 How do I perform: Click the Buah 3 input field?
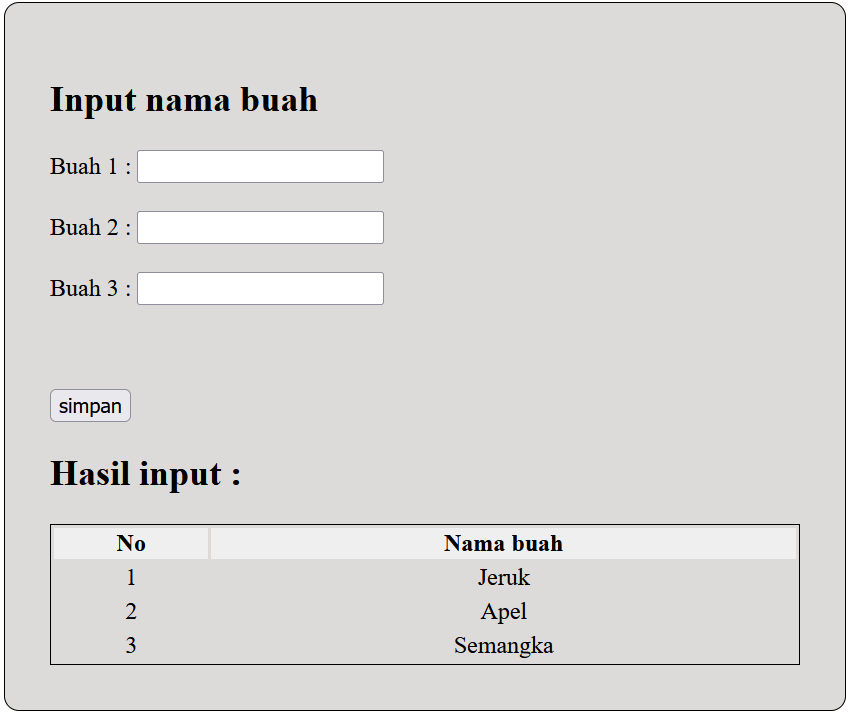pyautogui.click(x=260, y=288)
